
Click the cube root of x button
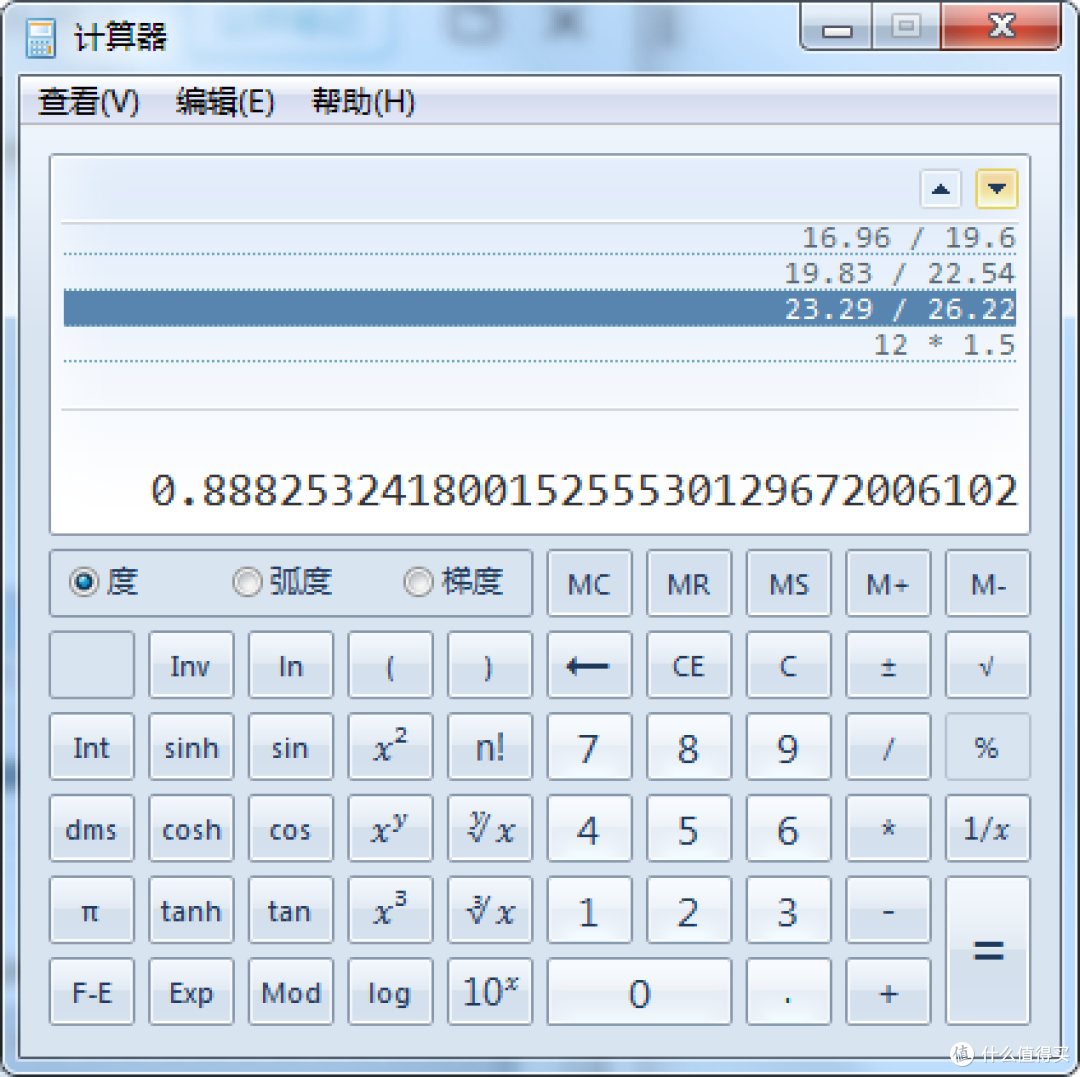(x=490, y=910)
